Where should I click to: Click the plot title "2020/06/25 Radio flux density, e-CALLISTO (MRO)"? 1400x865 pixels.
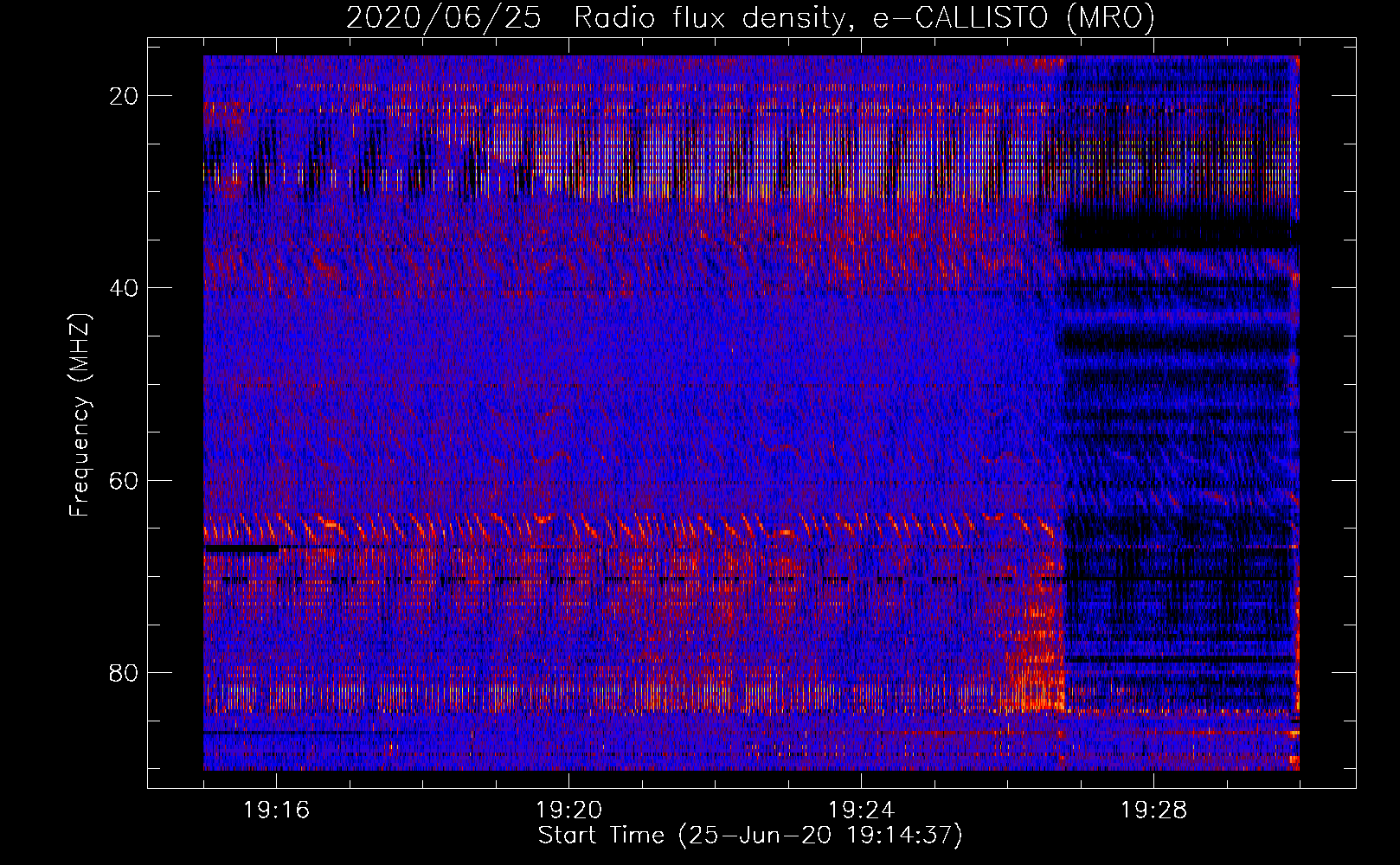coord(750,17)
